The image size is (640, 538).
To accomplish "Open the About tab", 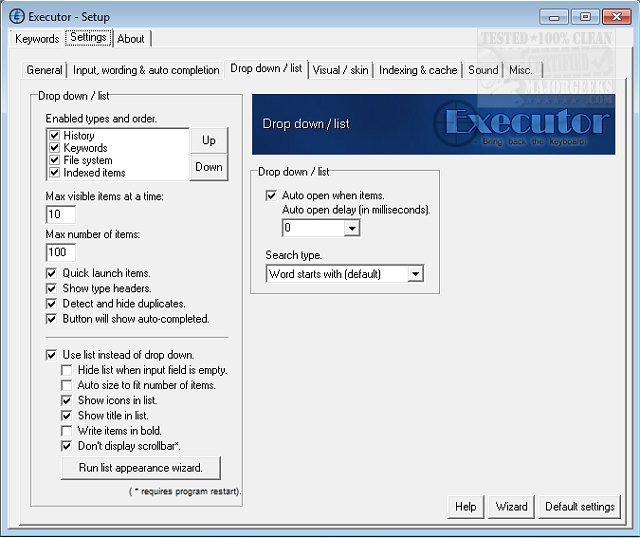I will tap(131, 39).
